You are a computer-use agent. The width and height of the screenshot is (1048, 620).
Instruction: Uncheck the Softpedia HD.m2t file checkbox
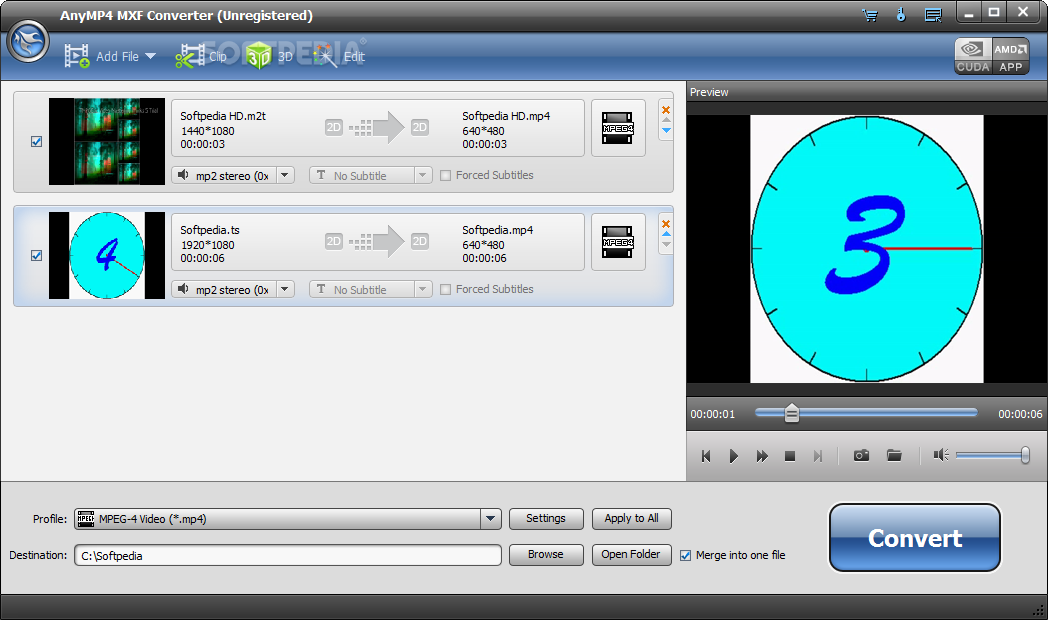[x=37, y=142]
